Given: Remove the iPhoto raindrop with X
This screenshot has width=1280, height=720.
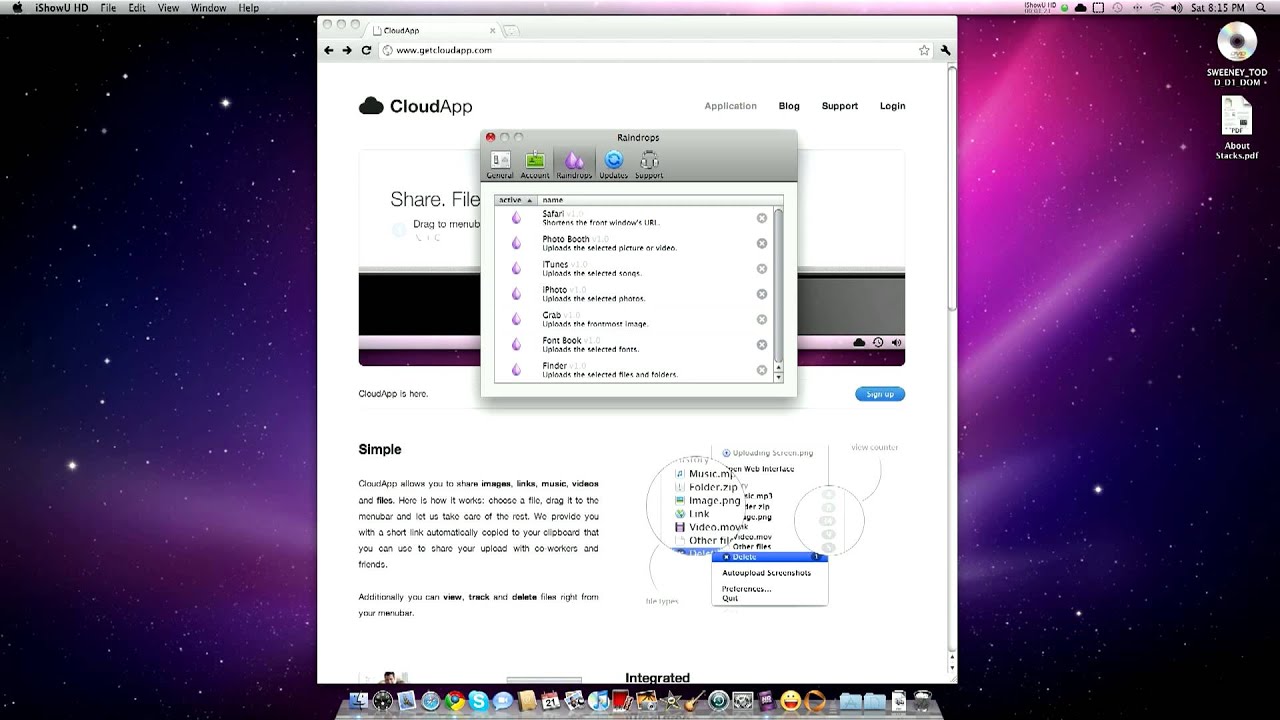Looking at the screenshot, I should point(762,294).
